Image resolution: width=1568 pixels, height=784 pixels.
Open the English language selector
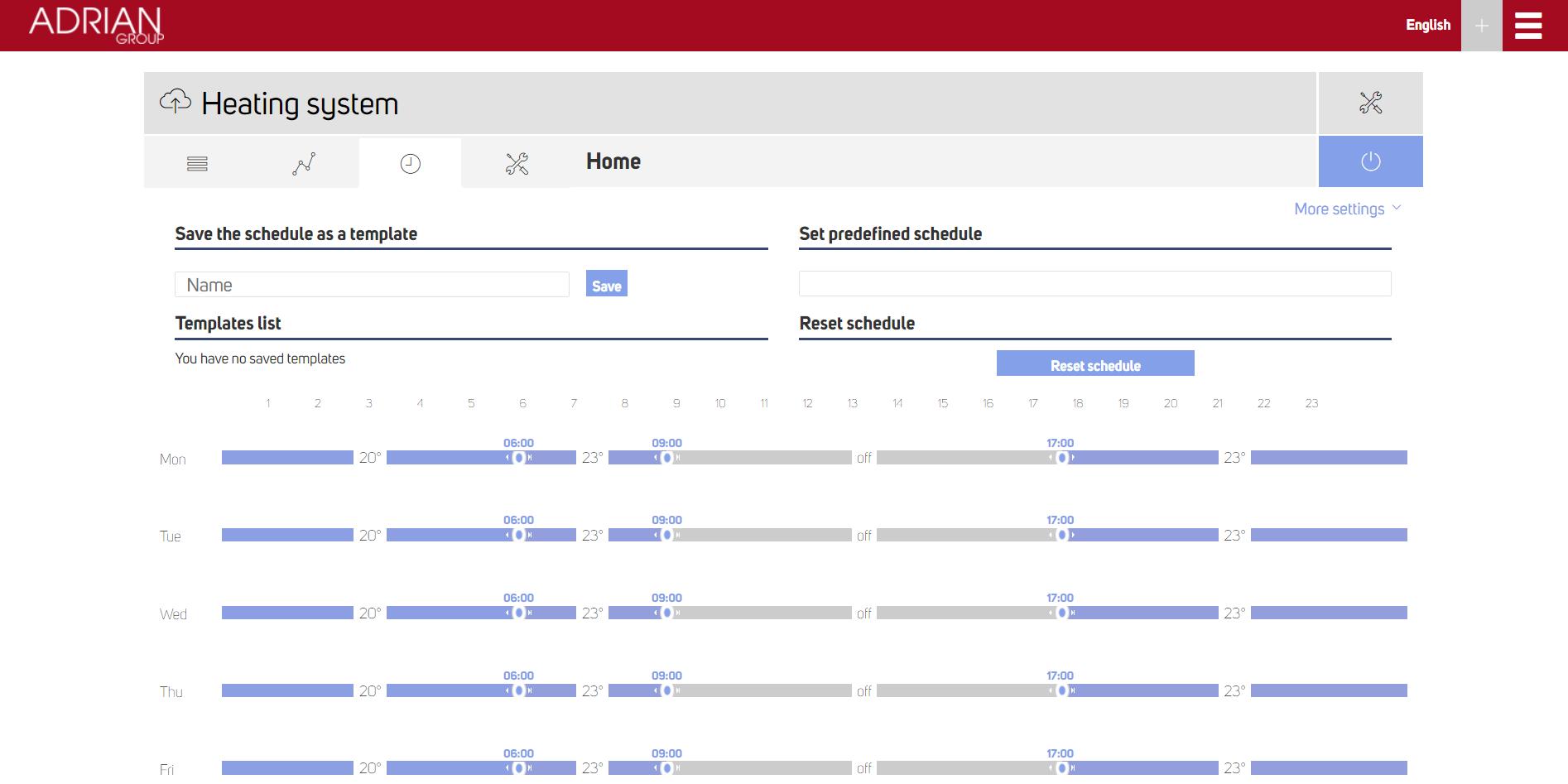click(x=1428, y=25)
